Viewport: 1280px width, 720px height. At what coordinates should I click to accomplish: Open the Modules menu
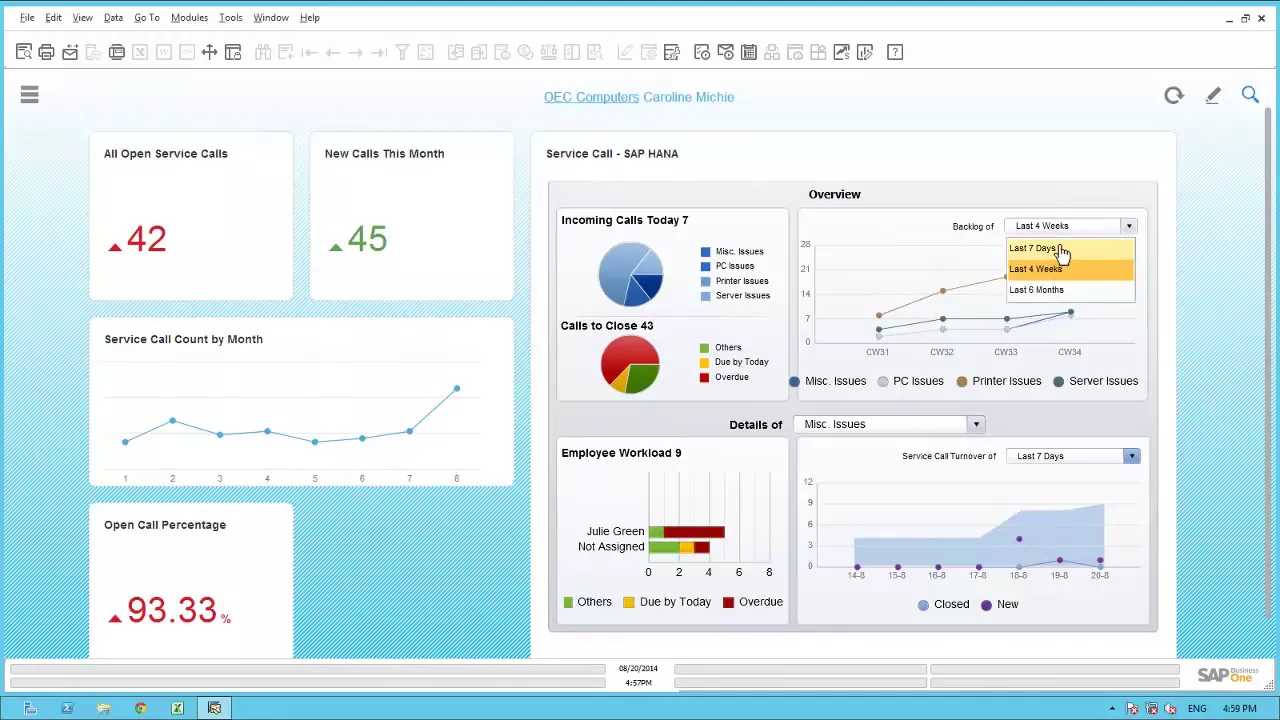(x=189, y=18)
